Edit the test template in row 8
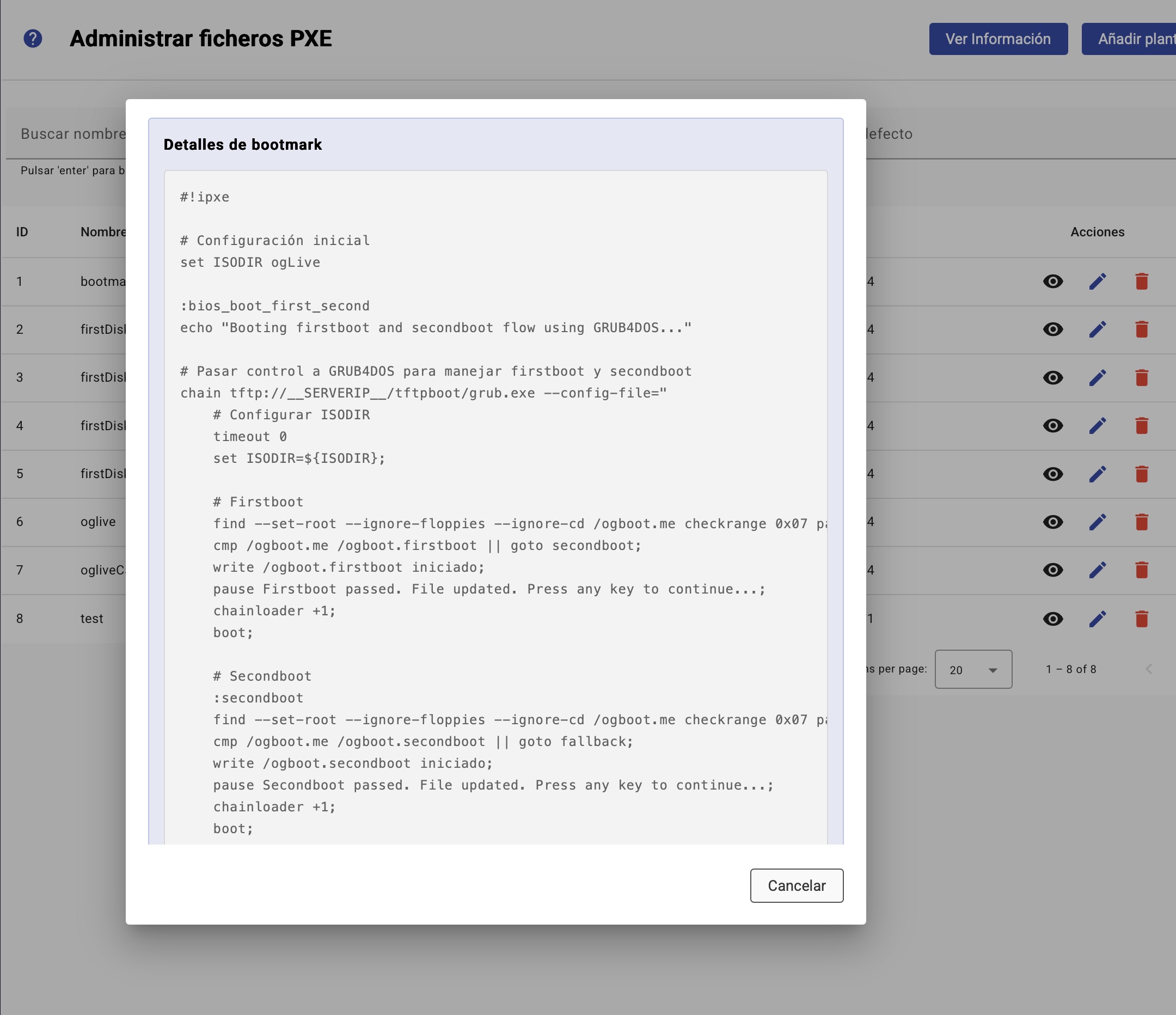Screen dimensions: 1176x1015 click(1098, 619)
